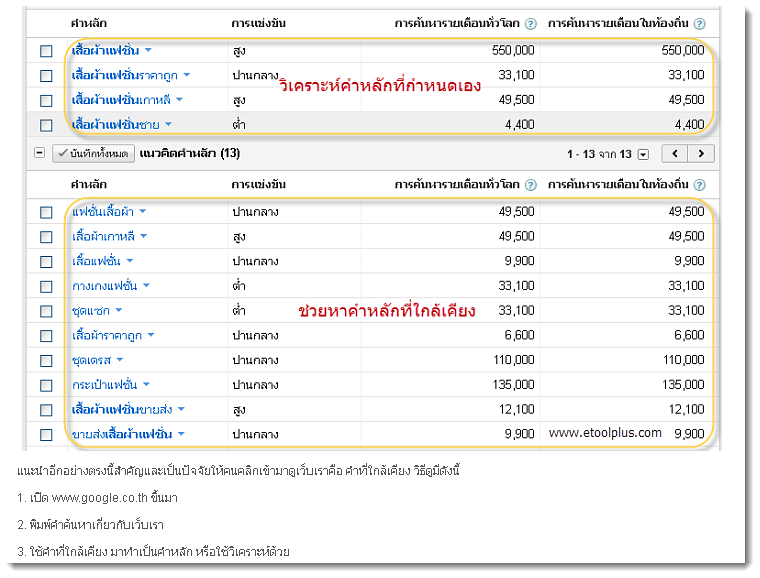Go to previous page of keyword ideas

[x=677, y=153]
